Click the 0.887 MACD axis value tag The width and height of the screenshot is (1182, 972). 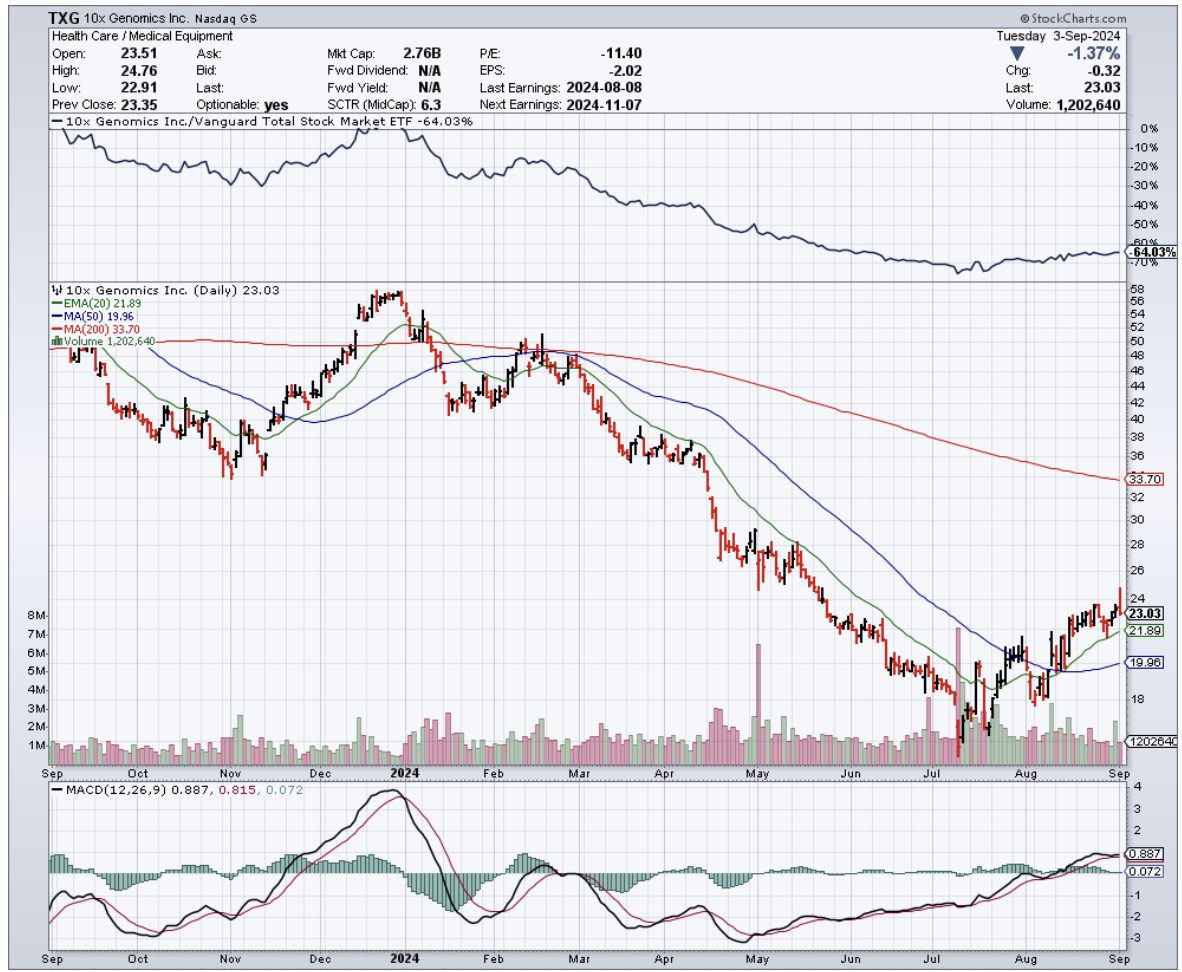click(x=1143, y=854)
